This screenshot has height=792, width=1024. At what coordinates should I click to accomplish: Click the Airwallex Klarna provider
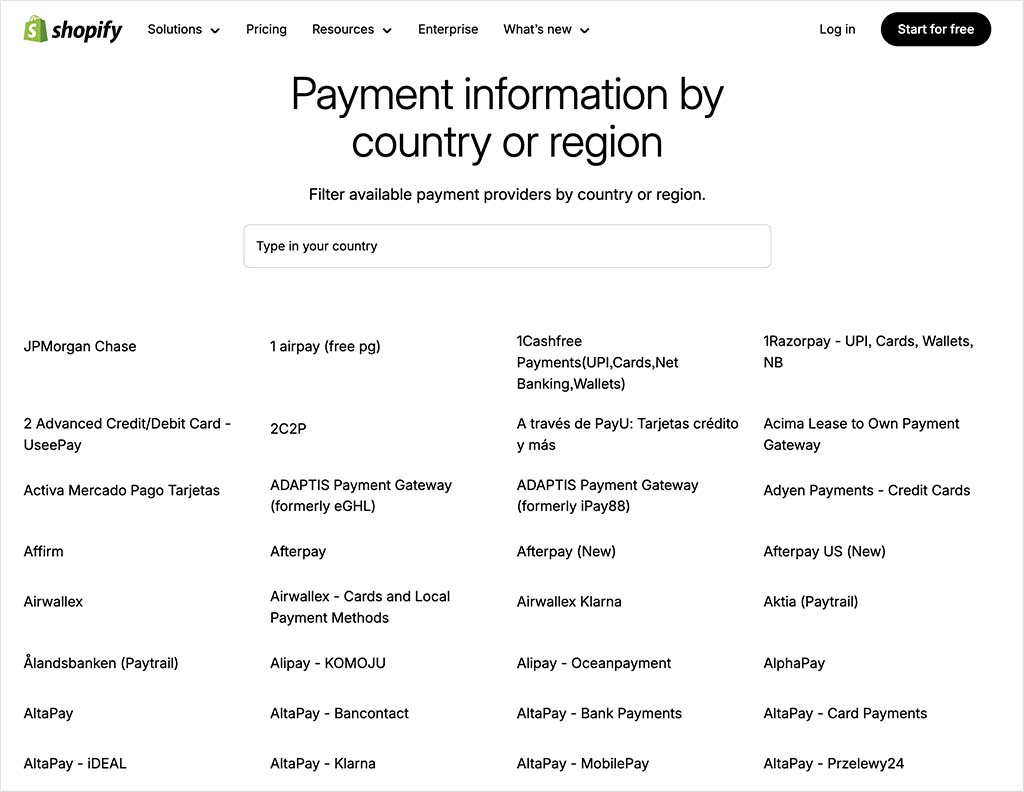coord(569,601)
